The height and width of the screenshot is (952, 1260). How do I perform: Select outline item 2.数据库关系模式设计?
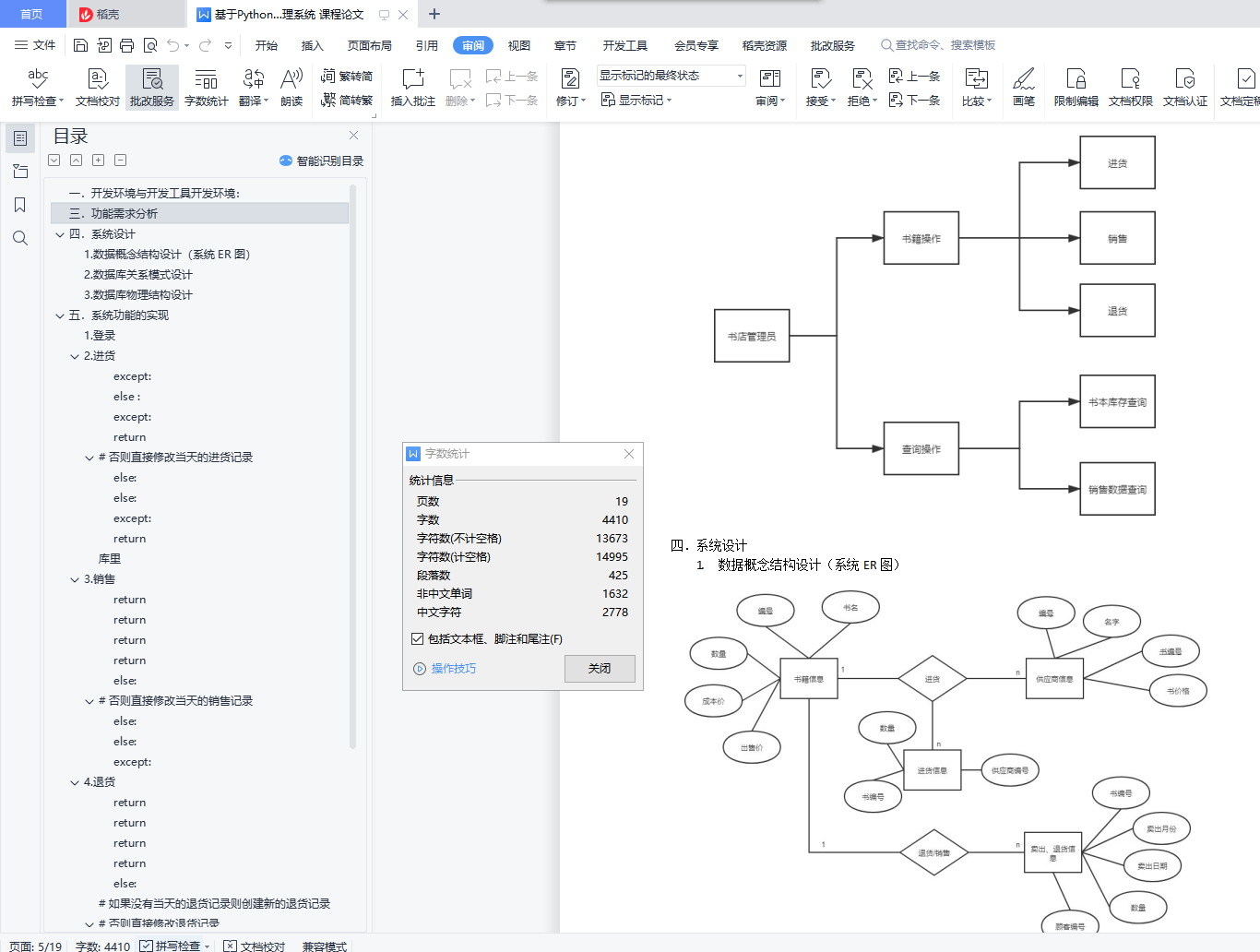click(138, 275)
